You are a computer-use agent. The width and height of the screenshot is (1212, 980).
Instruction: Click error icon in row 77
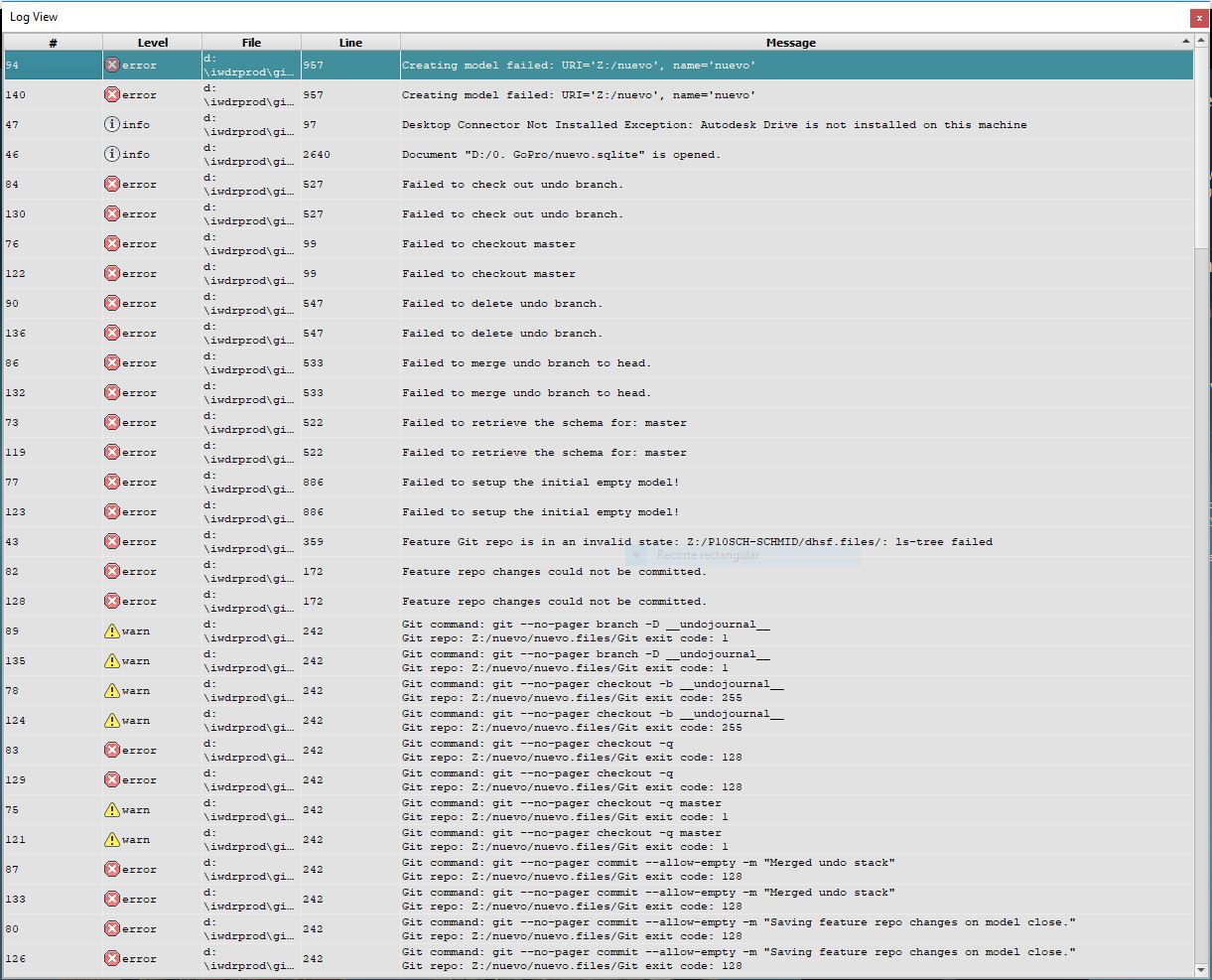(112, 482)
